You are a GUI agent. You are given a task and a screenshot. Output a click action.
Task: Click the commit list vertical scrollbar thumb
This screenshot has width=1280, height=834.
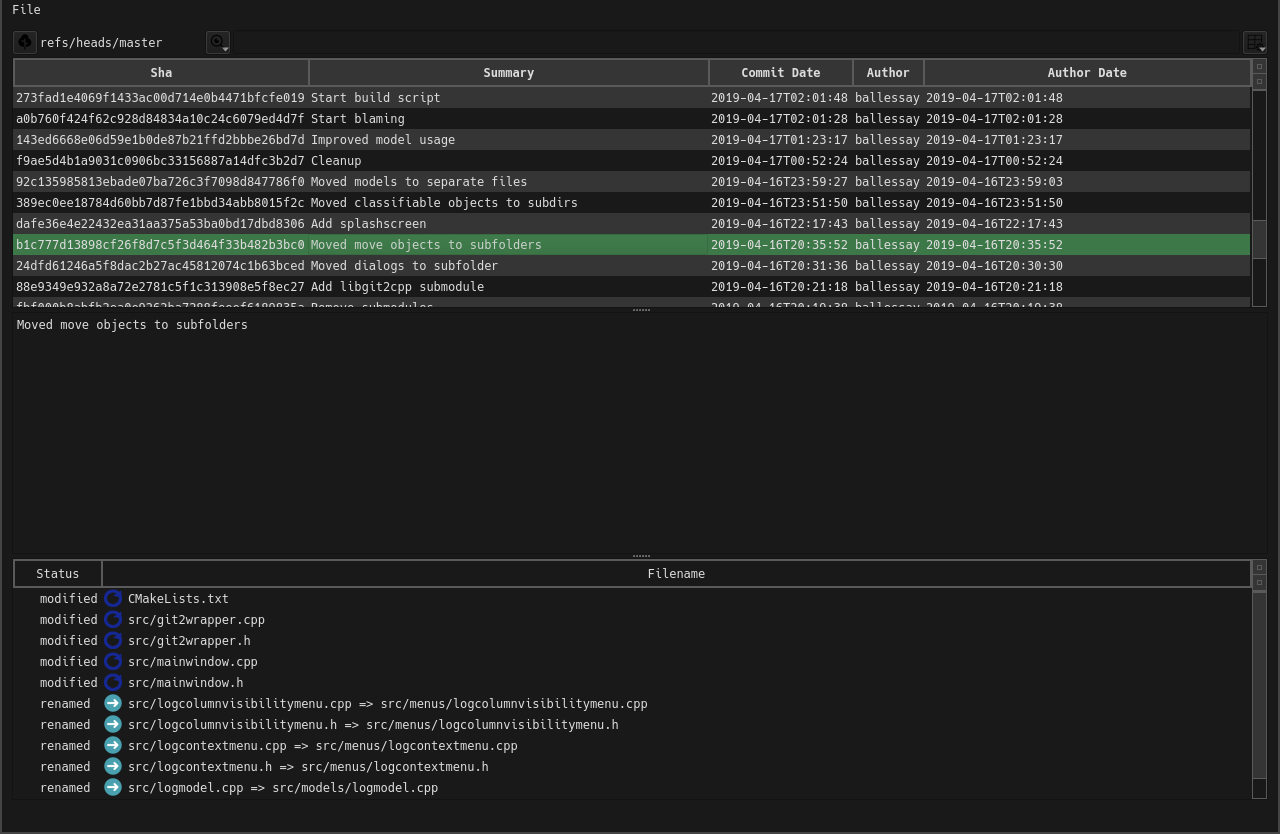tap(1259, 239)
